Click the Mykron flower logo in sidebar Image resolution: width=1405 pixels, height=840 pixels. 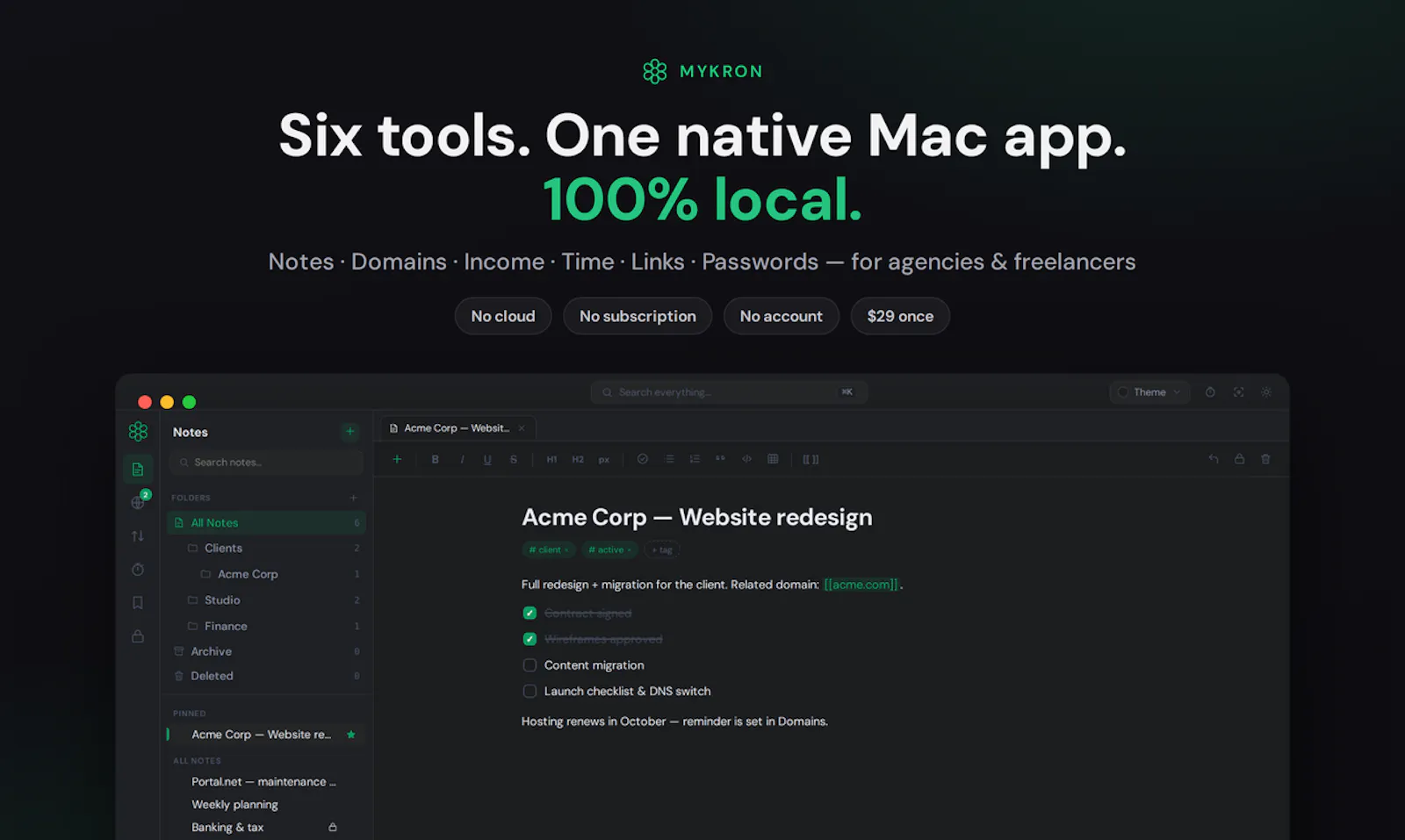138,431
